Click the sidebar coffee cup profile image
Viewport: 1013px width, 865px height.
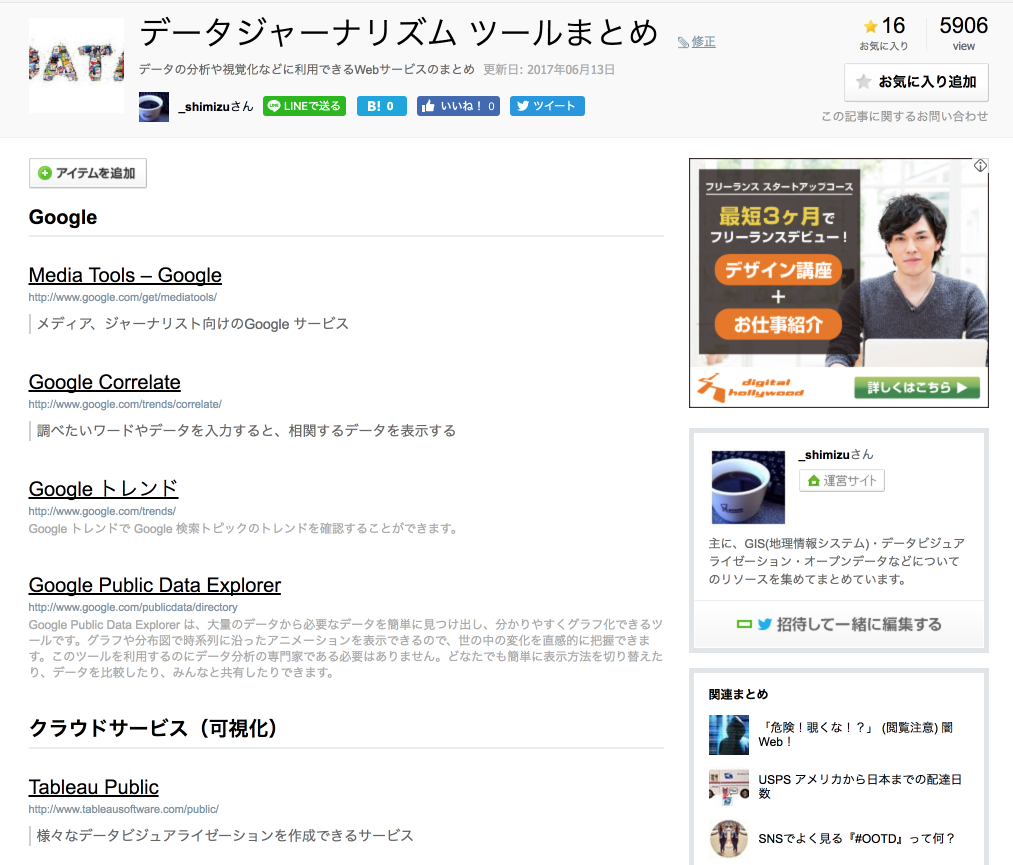(748, 487)
